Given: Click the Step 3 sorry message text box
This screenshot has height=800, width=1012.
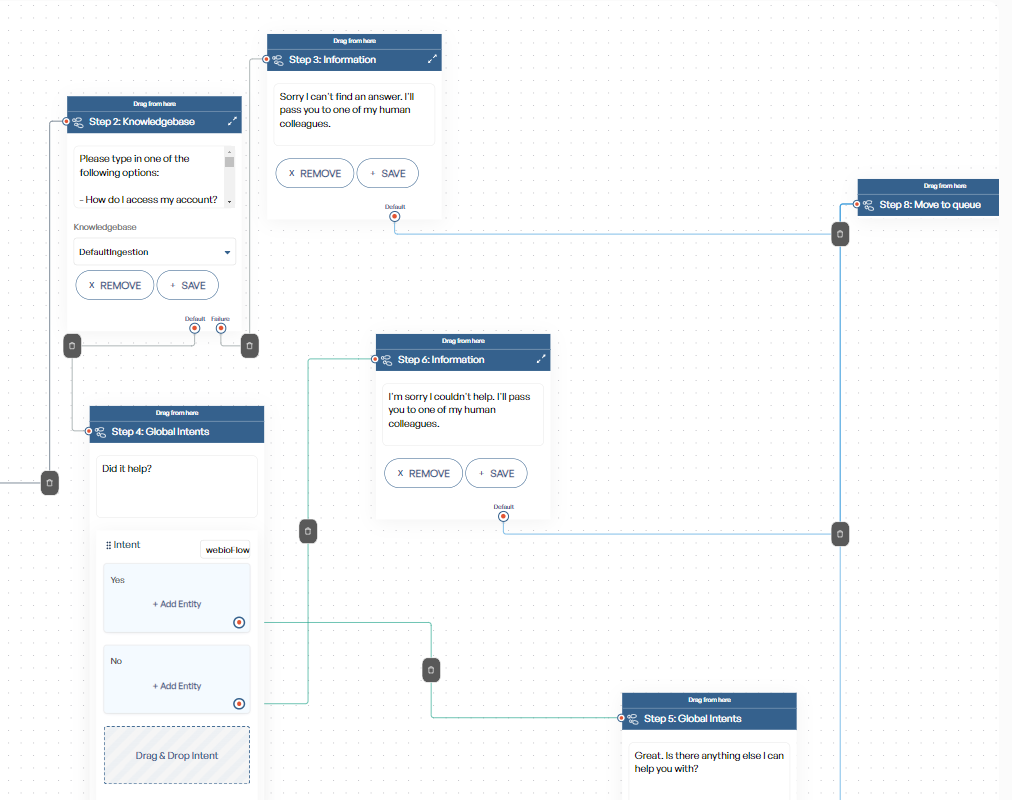Looking at the screenshot, I should [354, 115].
